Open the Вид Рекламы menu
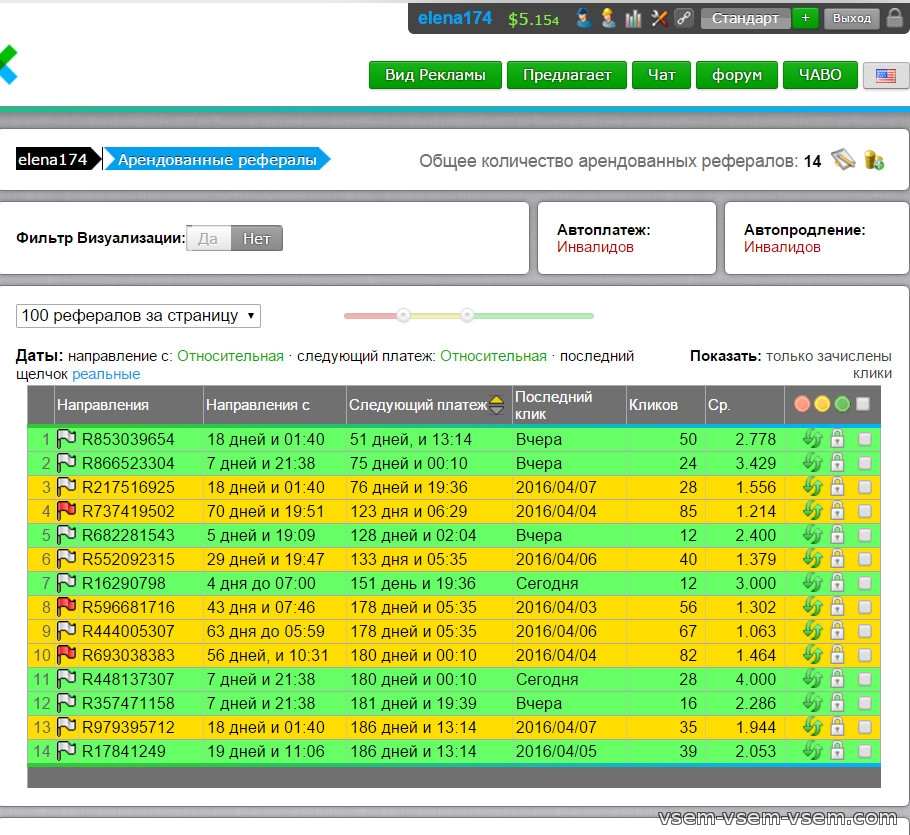The image size is (910, 835). 435,75
